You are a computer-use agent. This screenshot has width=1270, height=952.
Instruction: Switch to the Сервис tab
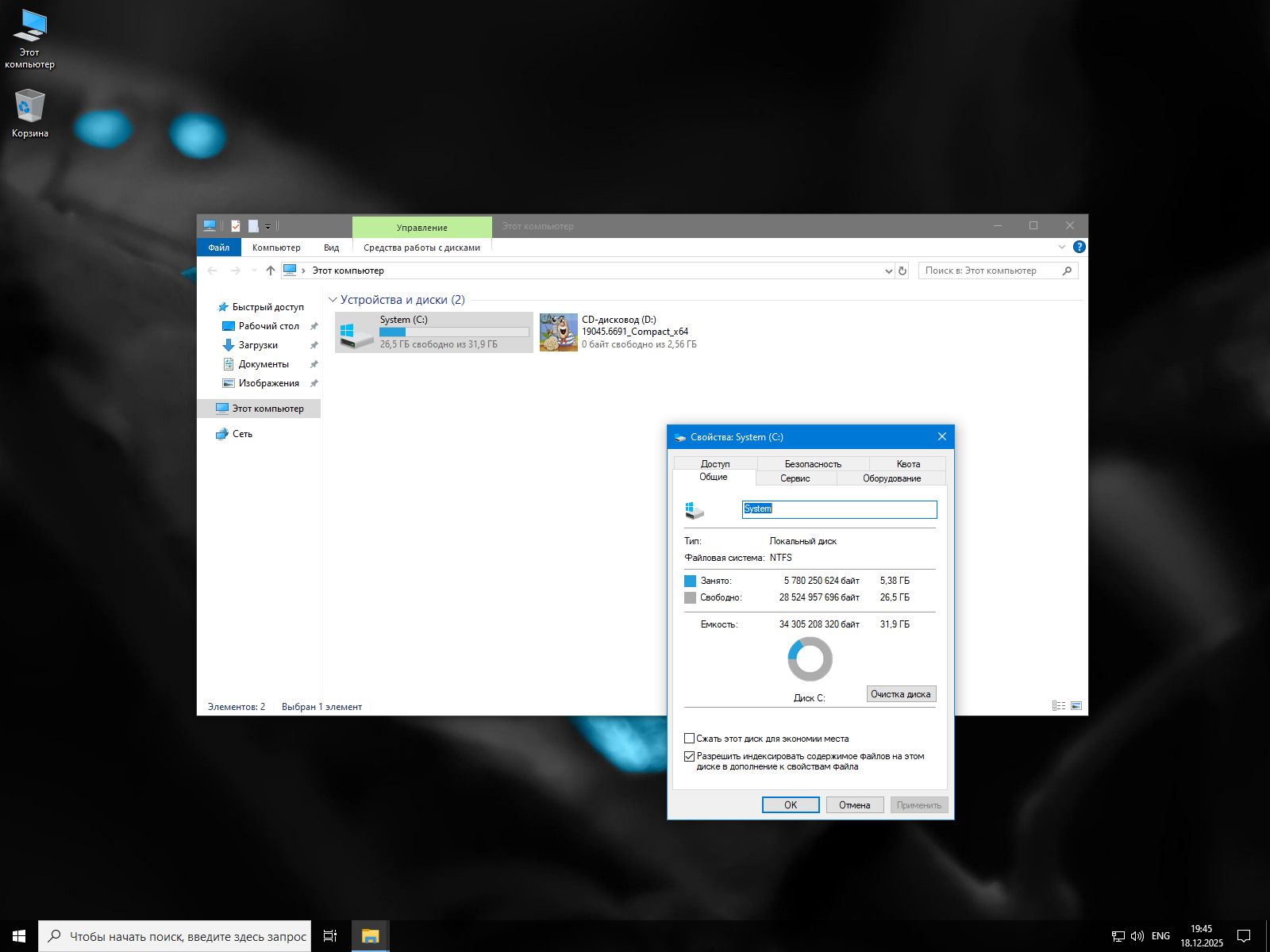point(796,478)
